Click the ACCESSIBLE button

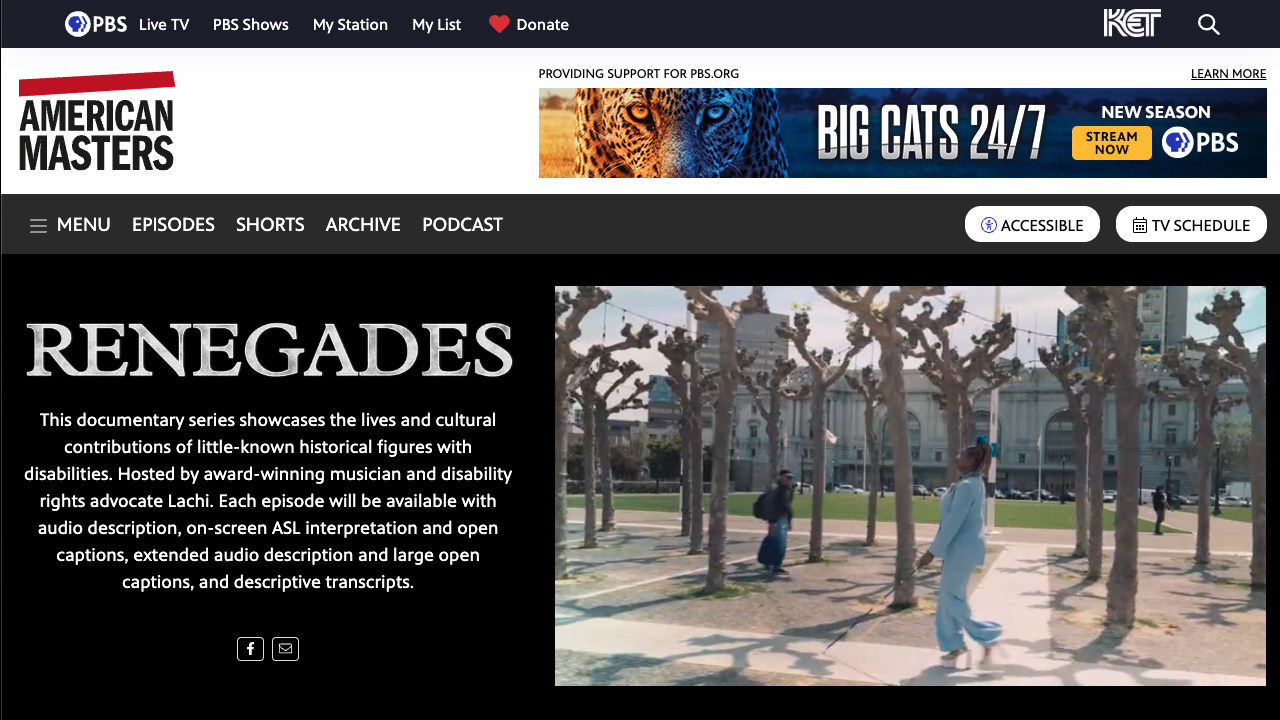point(1032,224)
